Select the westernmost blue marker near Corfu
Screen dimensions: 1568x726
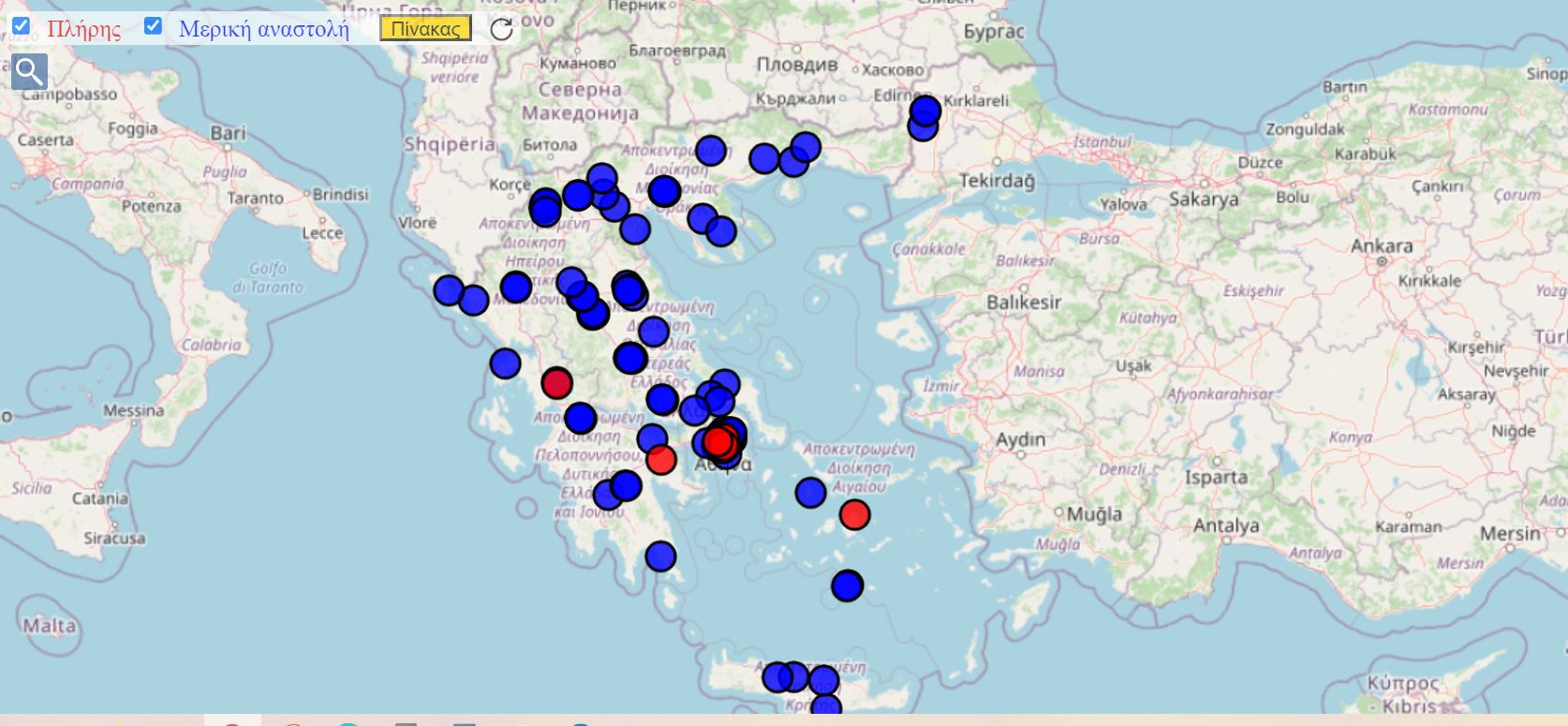[449, 290]
